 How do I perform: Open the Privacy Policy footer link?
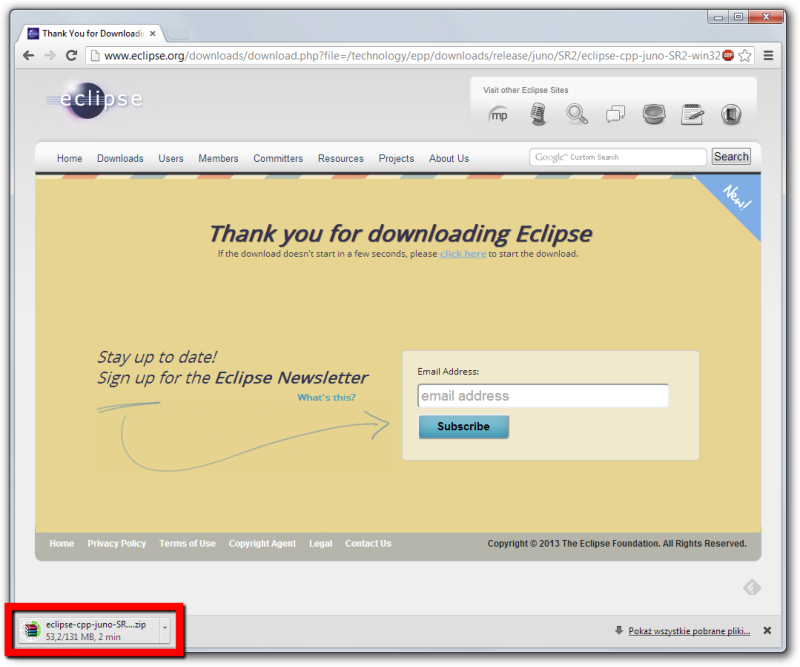pyautogui.click(x=116, y=544)
